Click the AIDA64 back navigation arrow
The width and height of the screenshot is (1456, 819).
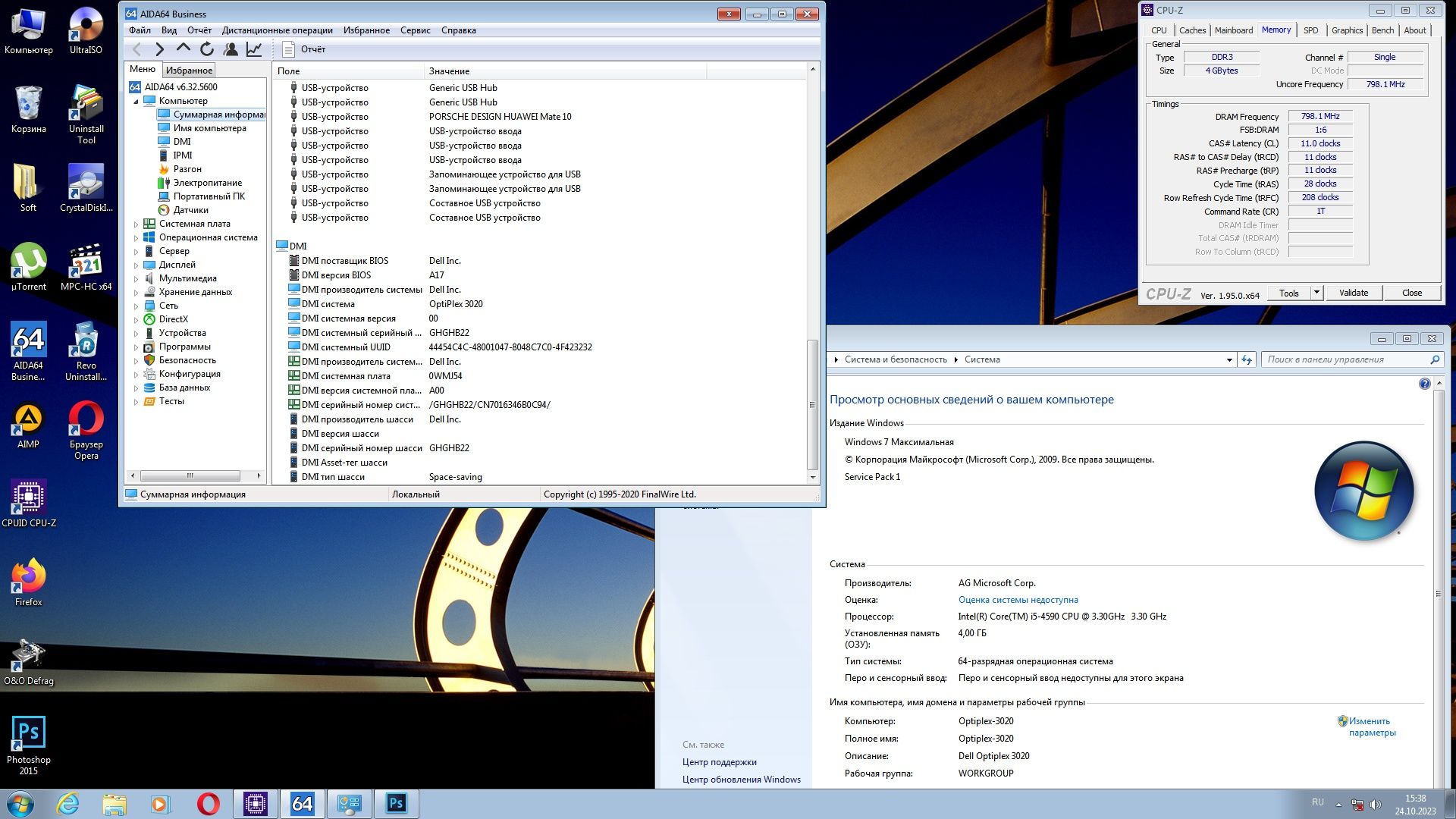(x=137, y=49)
